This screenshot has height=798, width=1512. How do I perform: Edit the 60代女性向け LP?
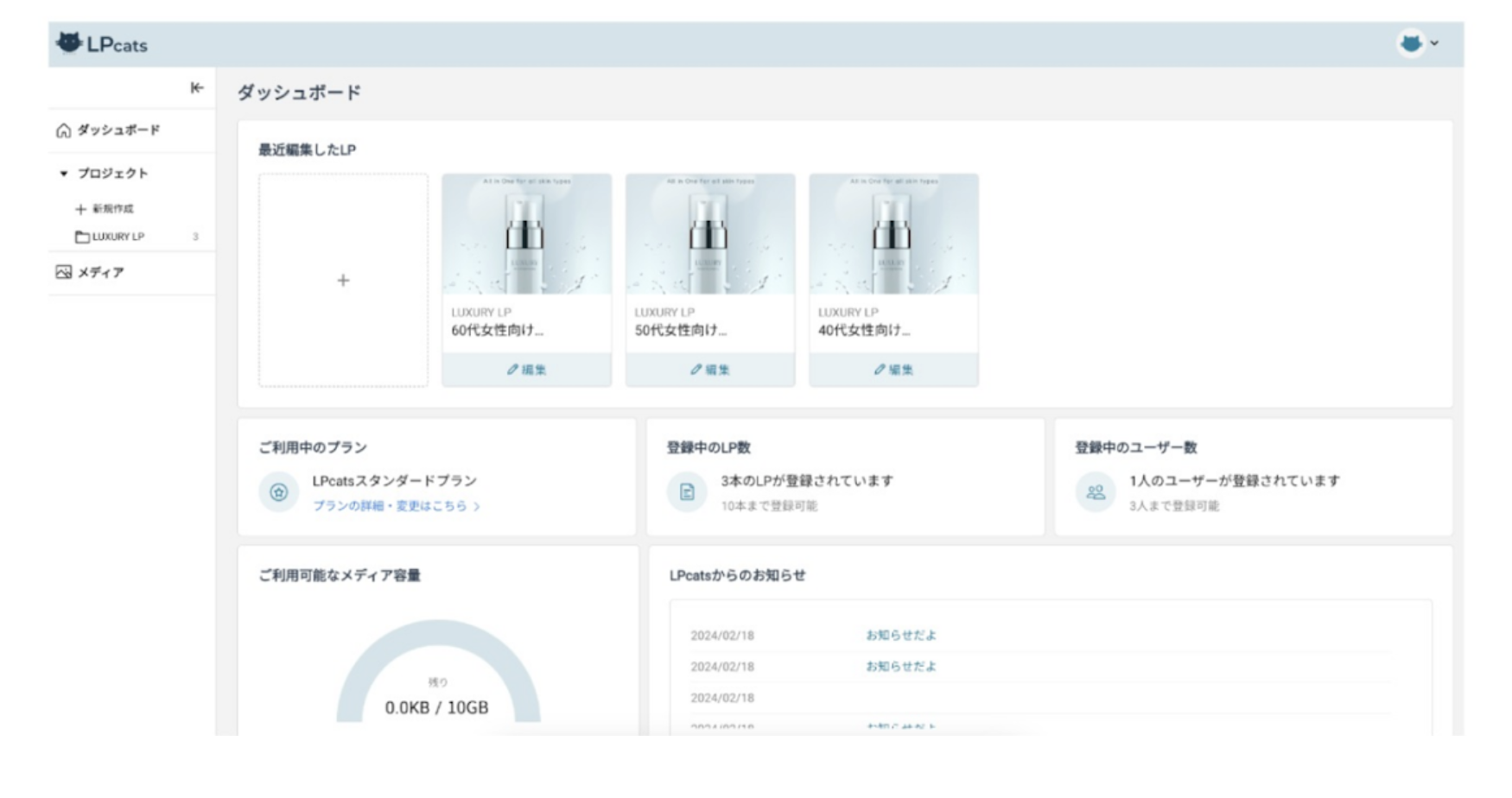527,370
